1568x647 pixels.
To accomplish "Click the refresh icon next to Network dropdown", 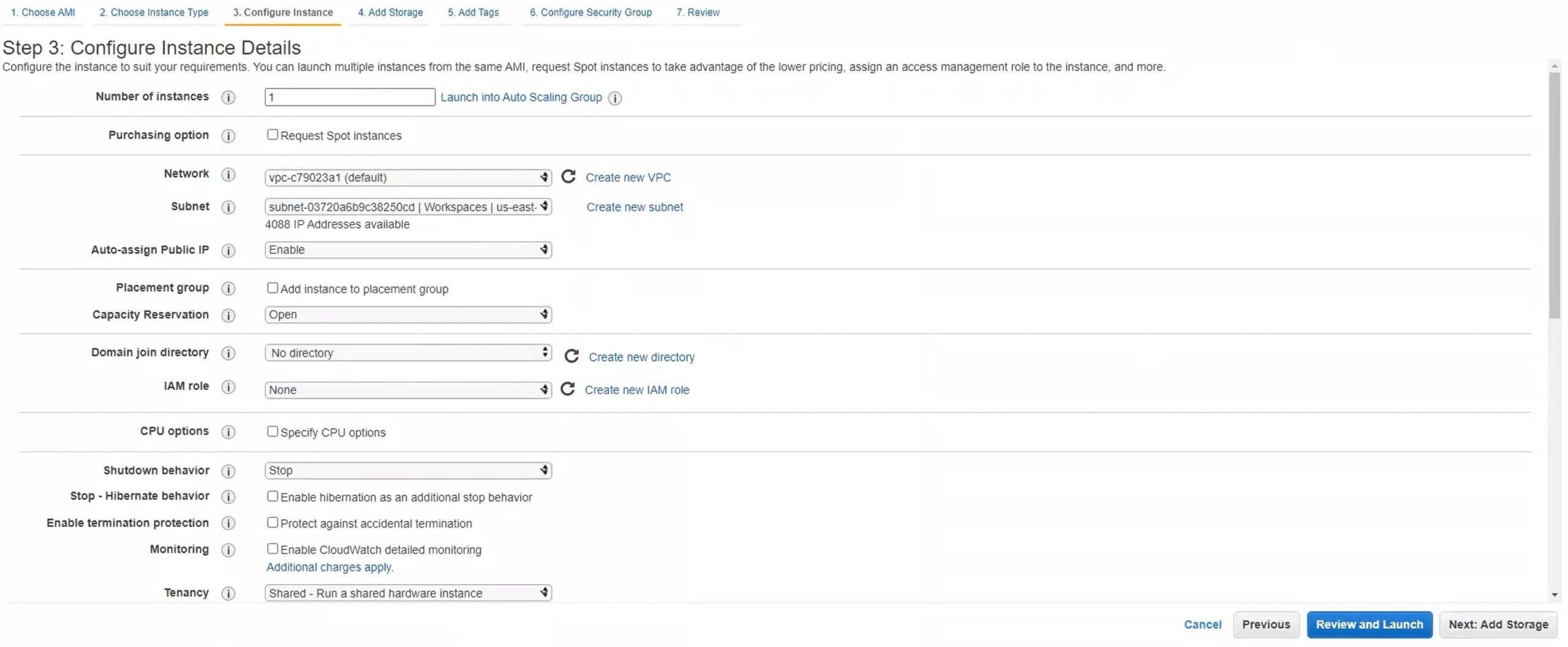I will coord(568,177).
